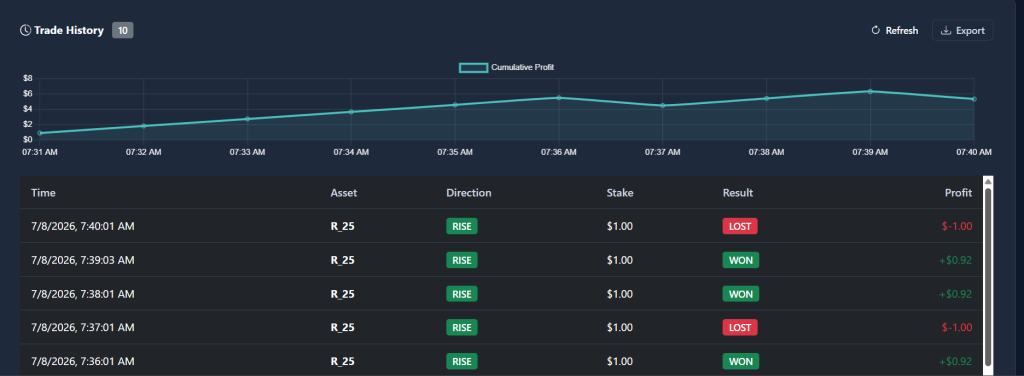Click the R_25 asset in the 7:36:01 row
Image resolution: width=1024 pixels, height=376 pixels.
(342, 362)
